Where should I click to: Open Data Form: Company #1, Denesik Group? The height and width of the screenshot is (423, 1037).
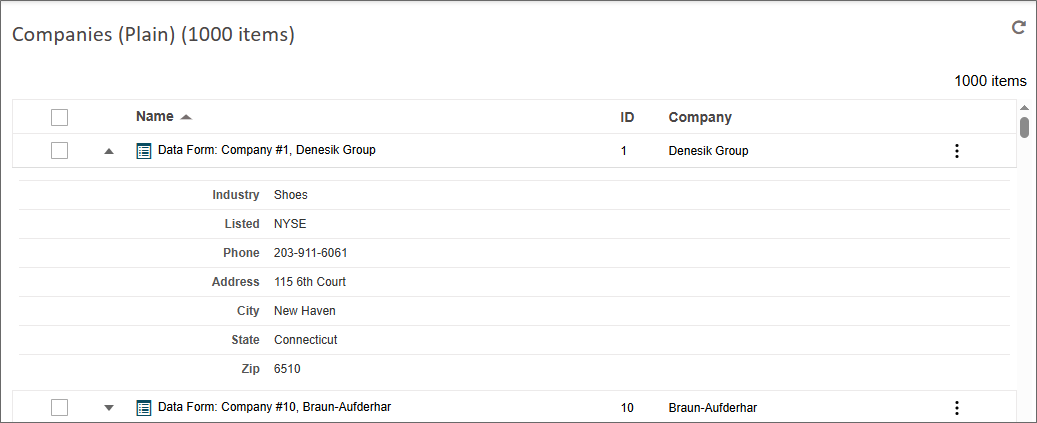tap(266, 151)
